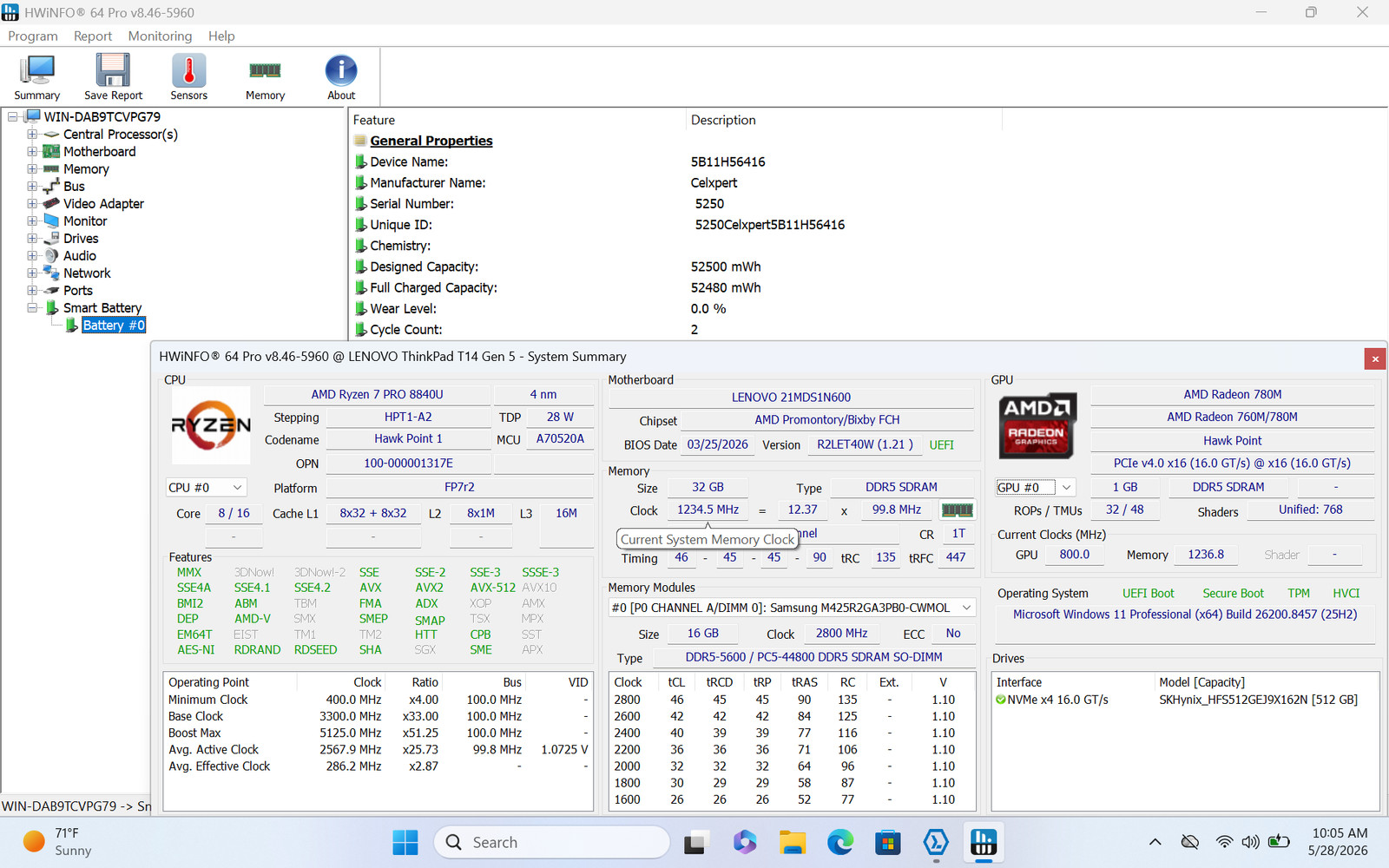The image size is (1389, 868).
Task: Open the clock showing 10:05 AM
Action: [x=1339, y=842]
